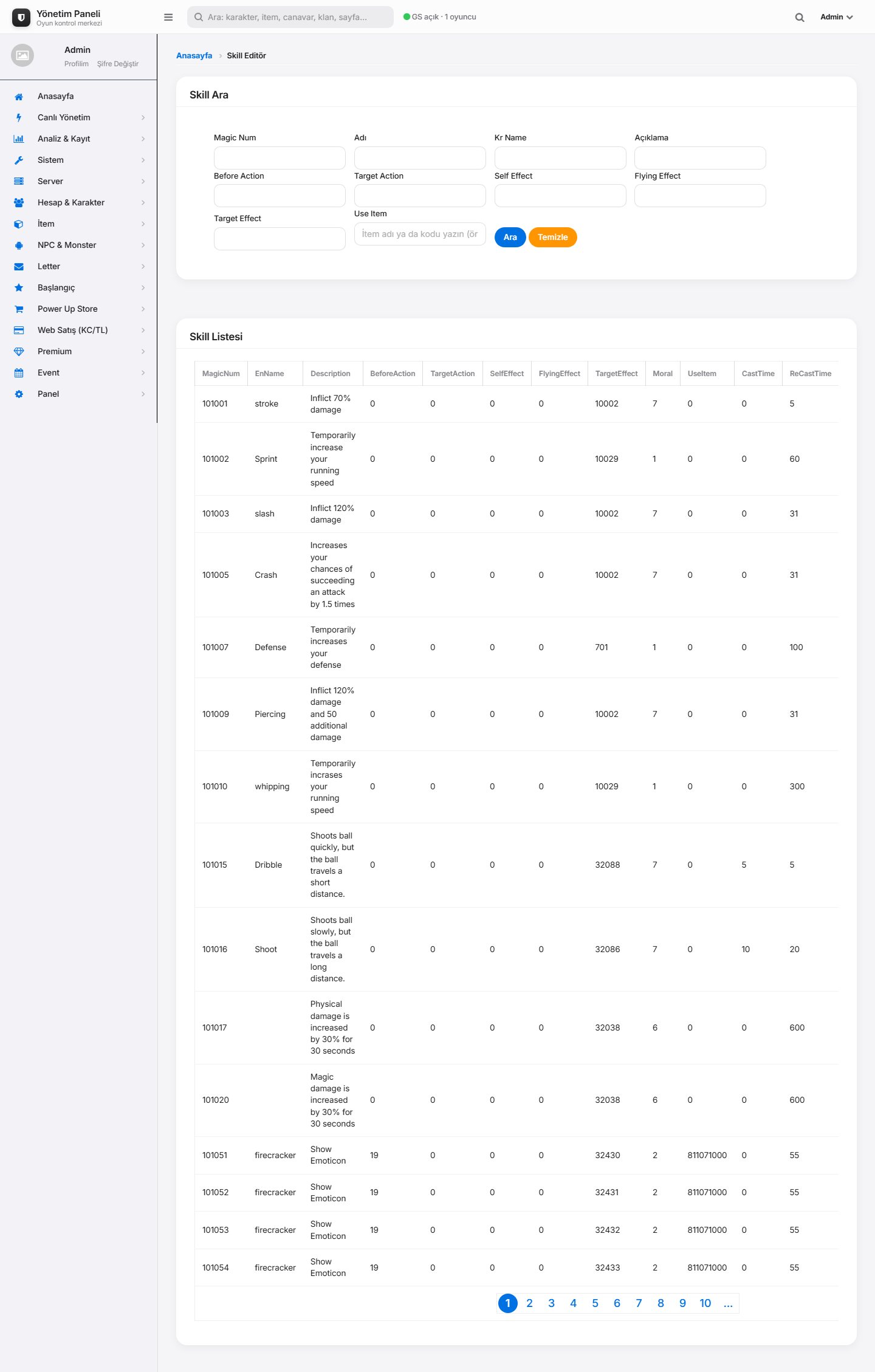Viewport: 875px width, 1372px height.
Task: Open the Power Up Store menu
Action: point(78,309)
